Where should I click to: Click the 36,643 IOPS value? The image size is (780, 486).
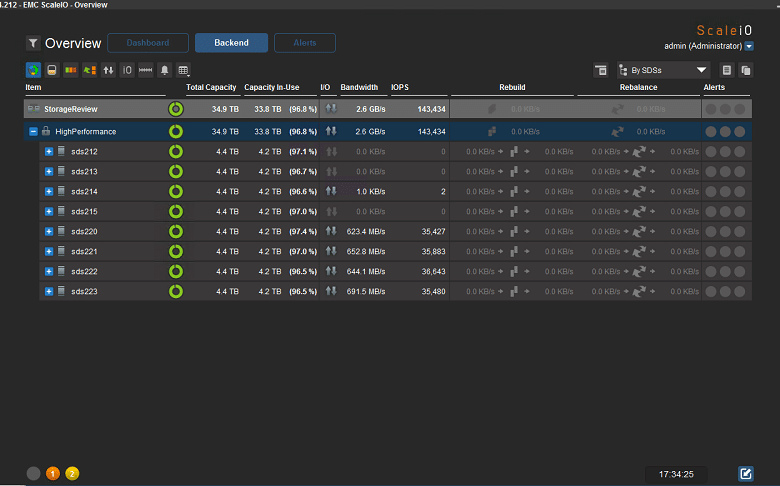(x=433, y=272)
